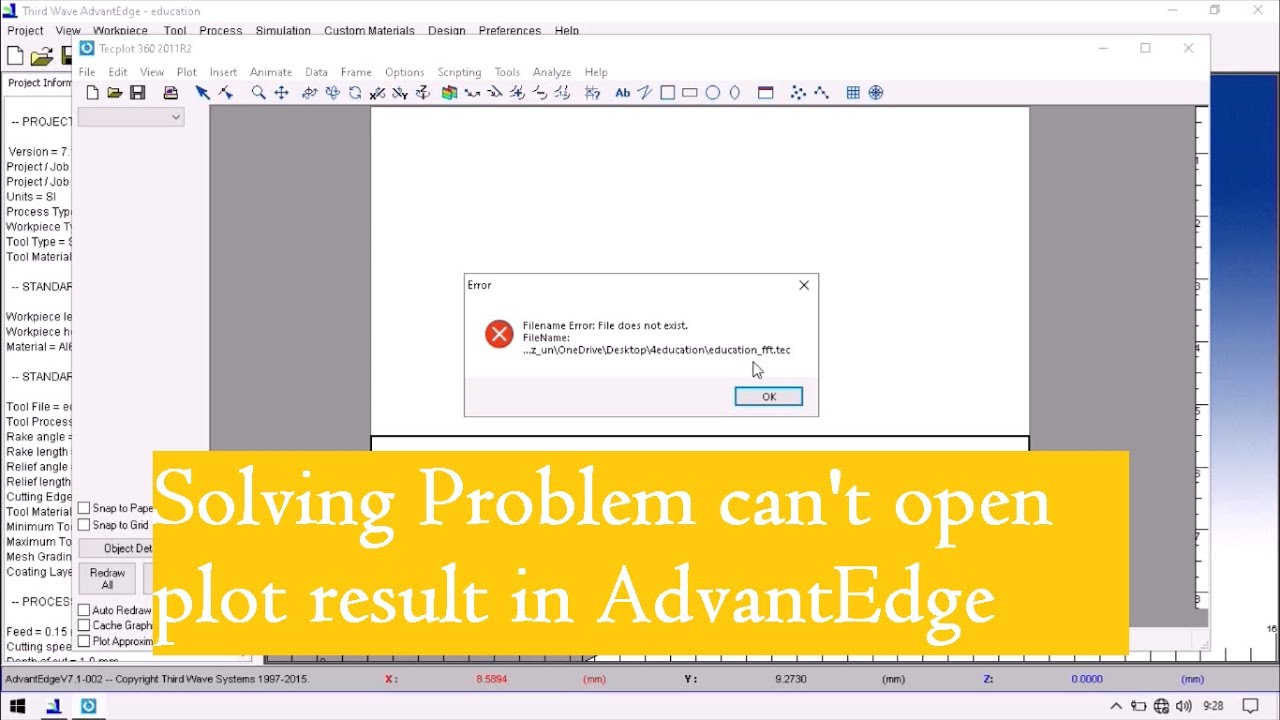1280x720 pixels.
Task: Click the 'Units = SI' line in Project Information
Action: pos(31,197)
